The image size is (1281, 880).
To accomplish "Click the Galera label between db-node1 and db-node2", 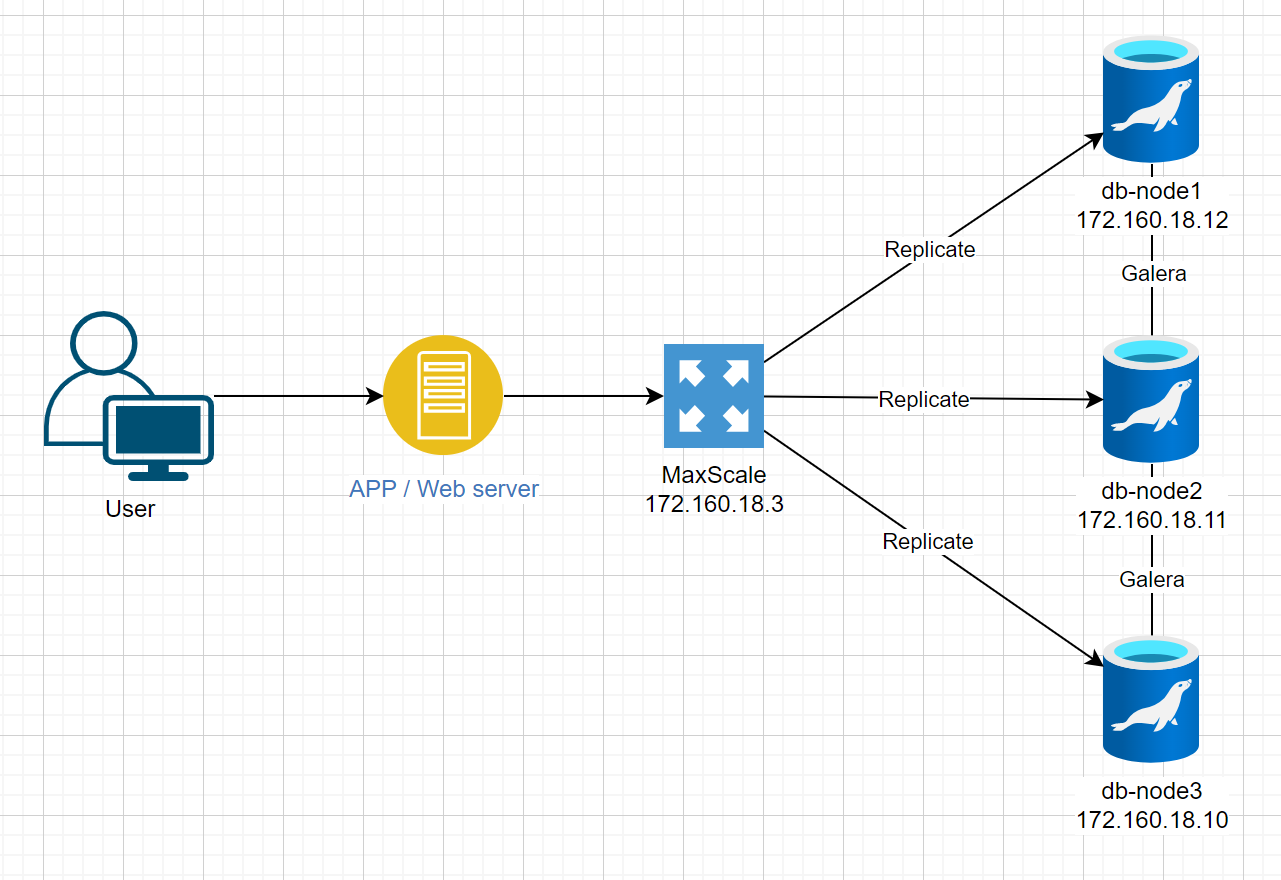I will coord(1153,273).
